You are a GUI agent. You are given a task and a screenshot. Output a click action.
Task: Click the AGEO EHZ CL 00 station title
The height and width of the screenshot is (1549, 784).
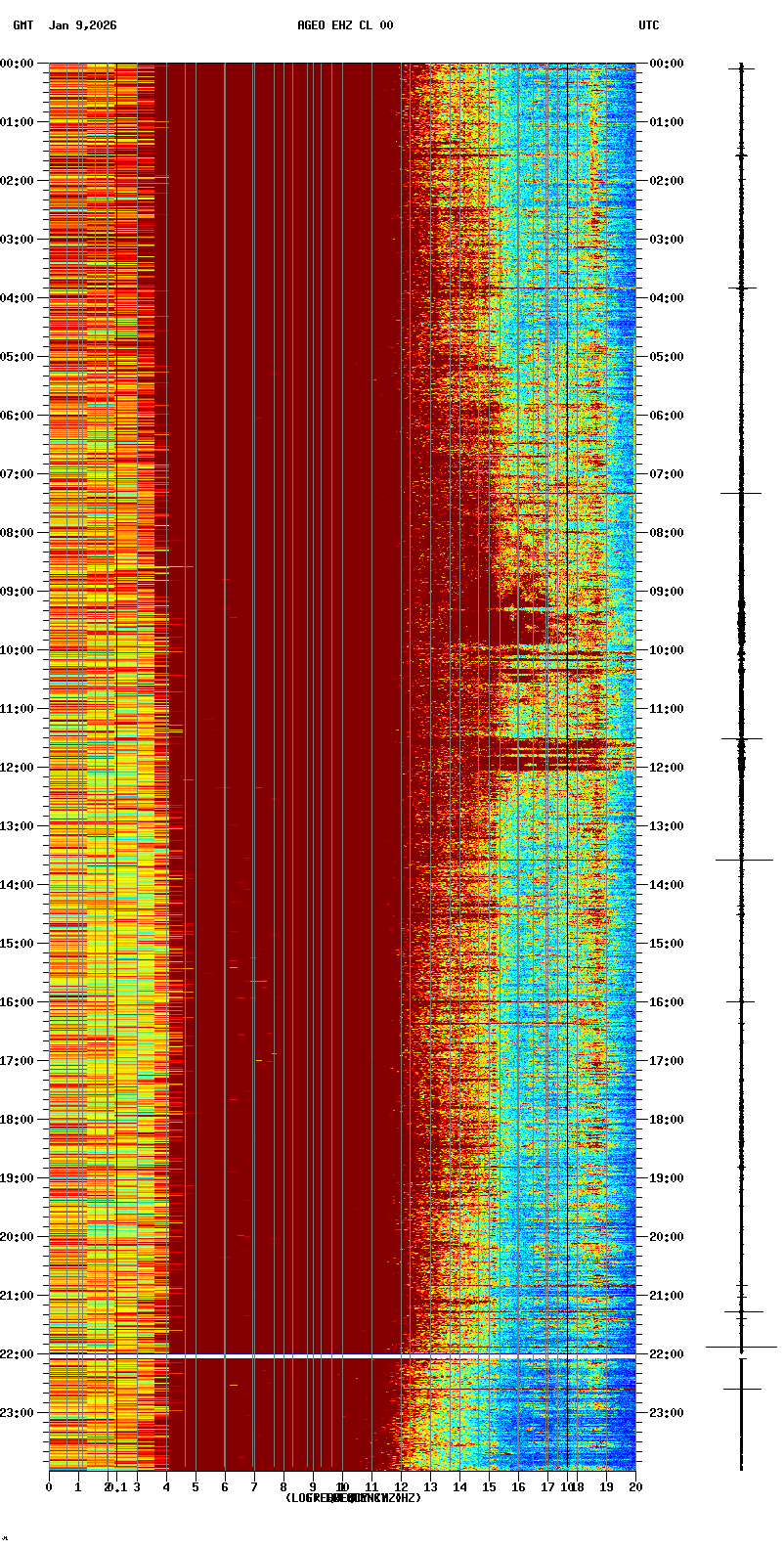345,25
